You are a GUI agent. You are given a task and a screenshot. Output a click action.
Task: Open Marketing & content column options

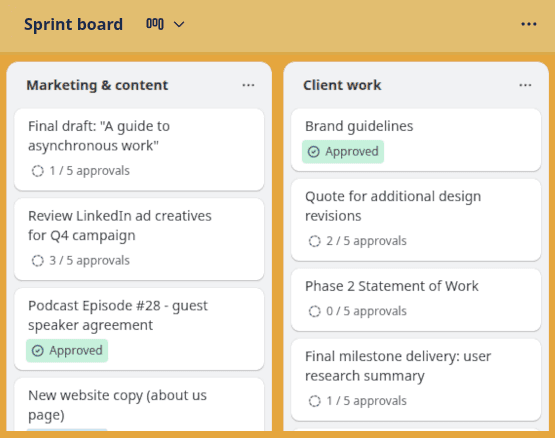point(248,85)
